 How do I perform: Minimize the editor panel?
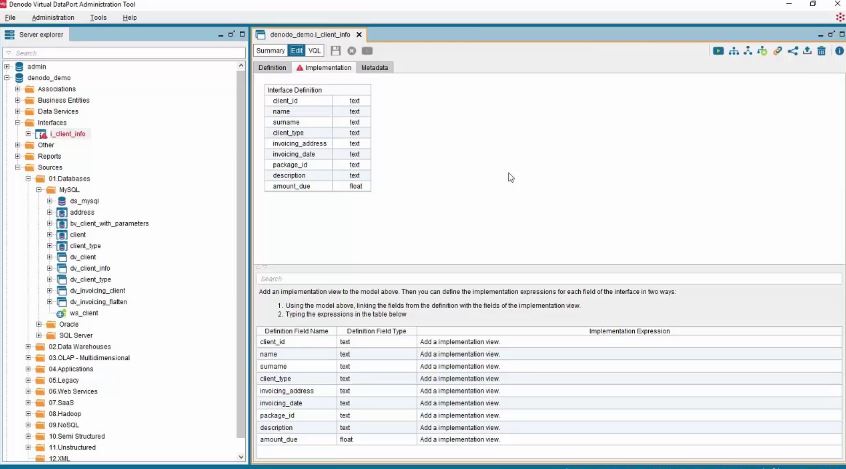tap(821, 35)
